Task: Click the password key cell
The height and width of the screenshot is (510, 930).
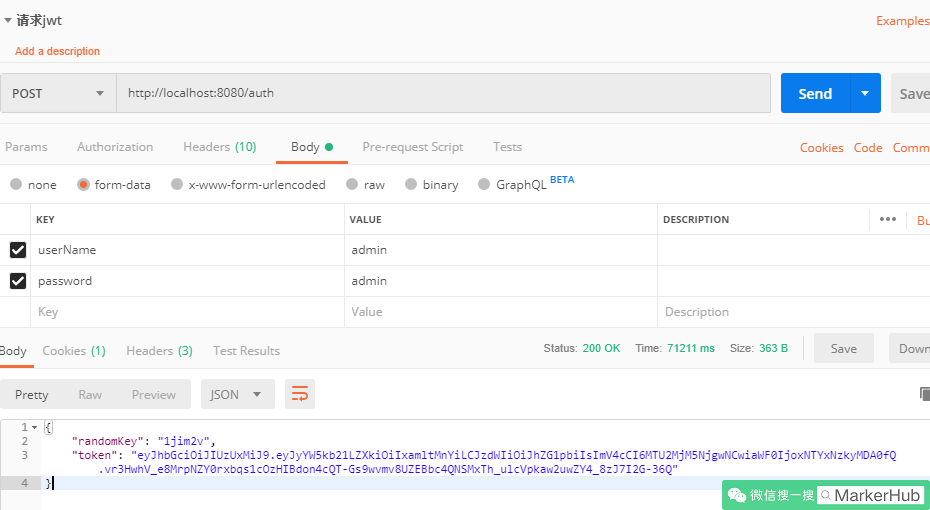Action: point(187,280)
